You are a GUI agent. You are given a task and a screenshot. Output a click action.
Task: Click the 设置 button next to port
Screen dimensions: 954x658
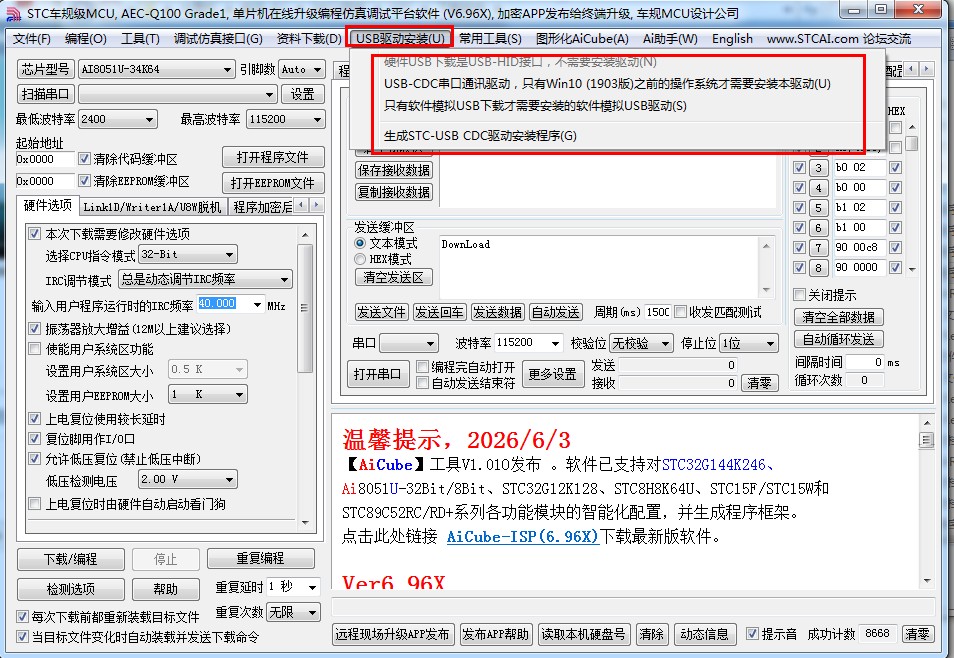[x=302, y=94]
